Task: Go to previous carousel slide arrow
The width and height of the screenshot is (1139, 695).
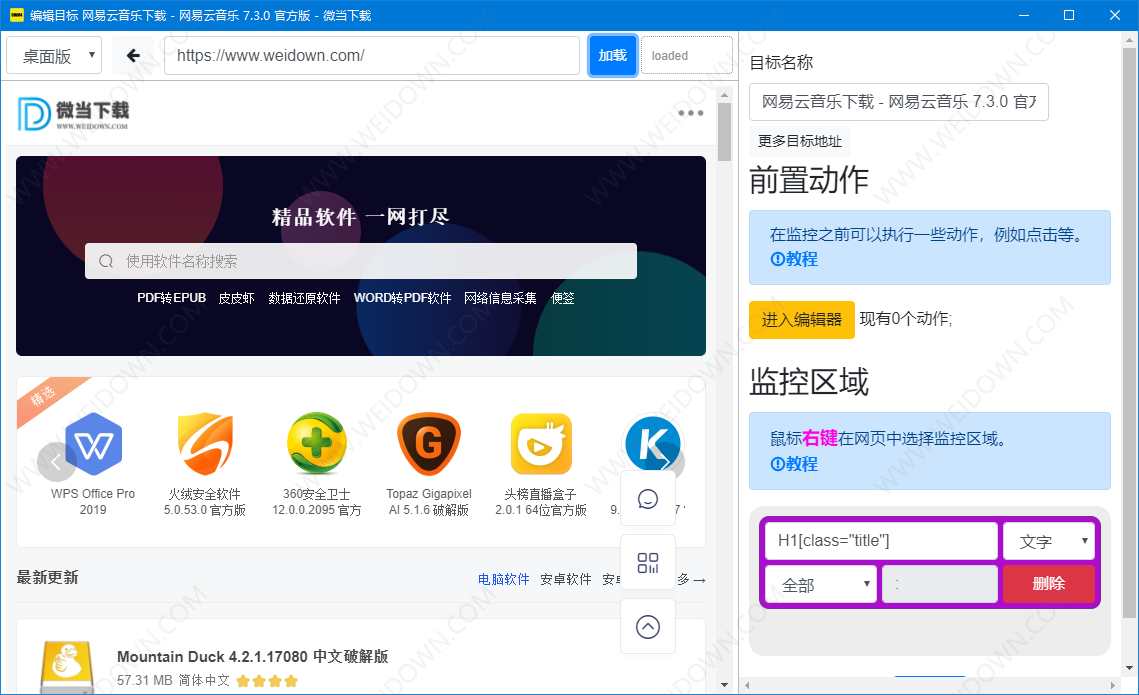Action: coord(57,462)
